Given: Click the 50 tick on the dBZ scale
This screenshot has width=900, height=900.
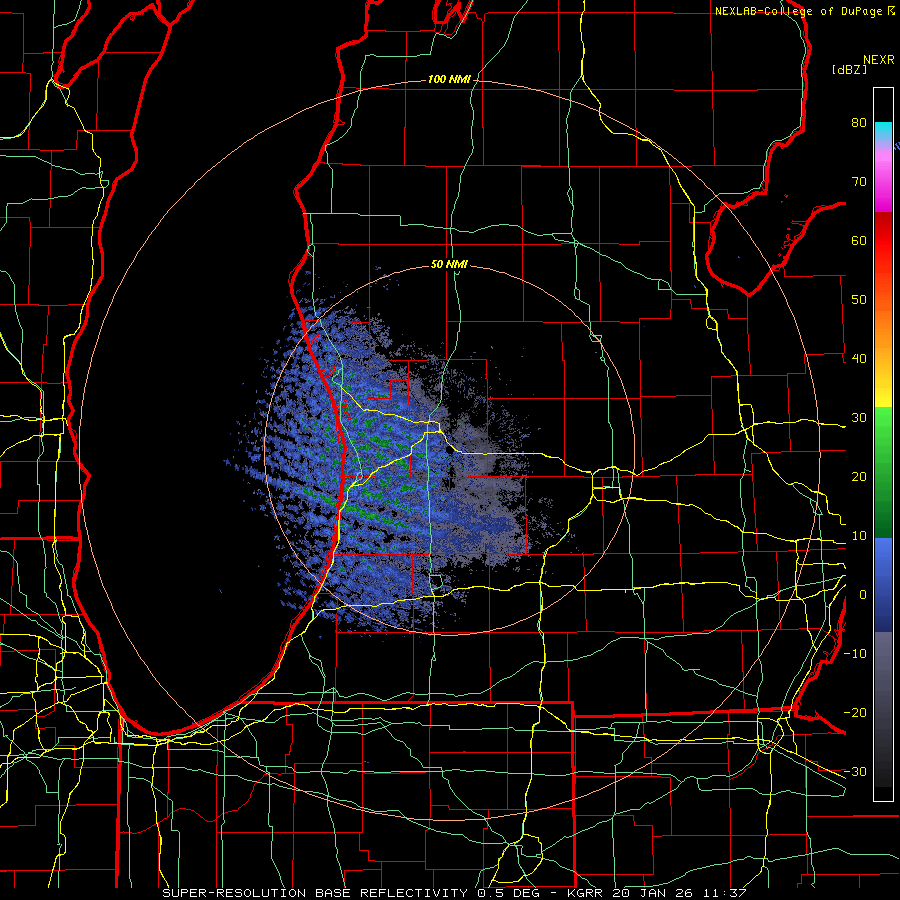Looking at the screenshot, I should (x=859, y=300).
